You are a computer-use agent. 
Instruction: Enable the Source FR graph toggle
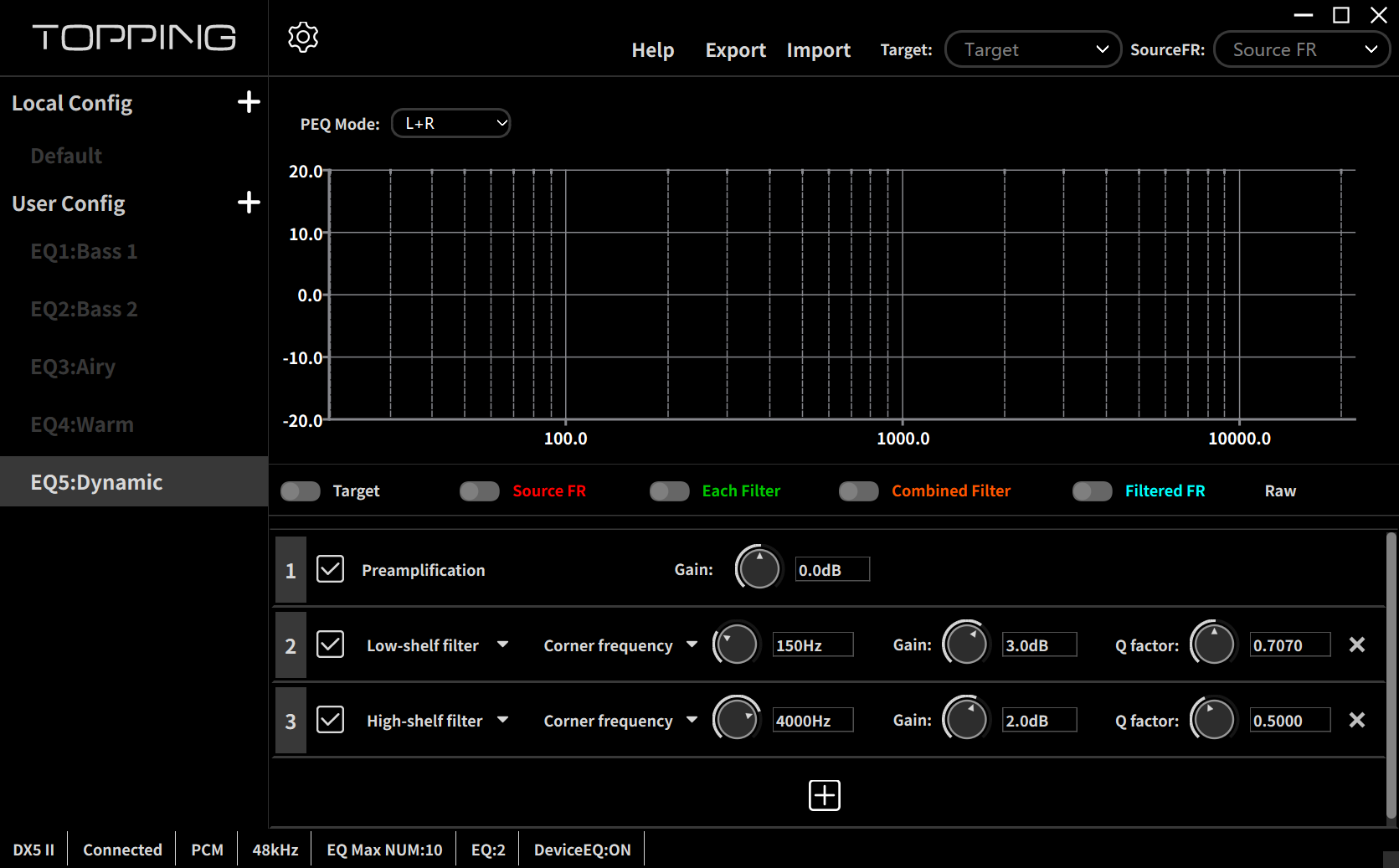pyautogui.click(x=480, y=491)
